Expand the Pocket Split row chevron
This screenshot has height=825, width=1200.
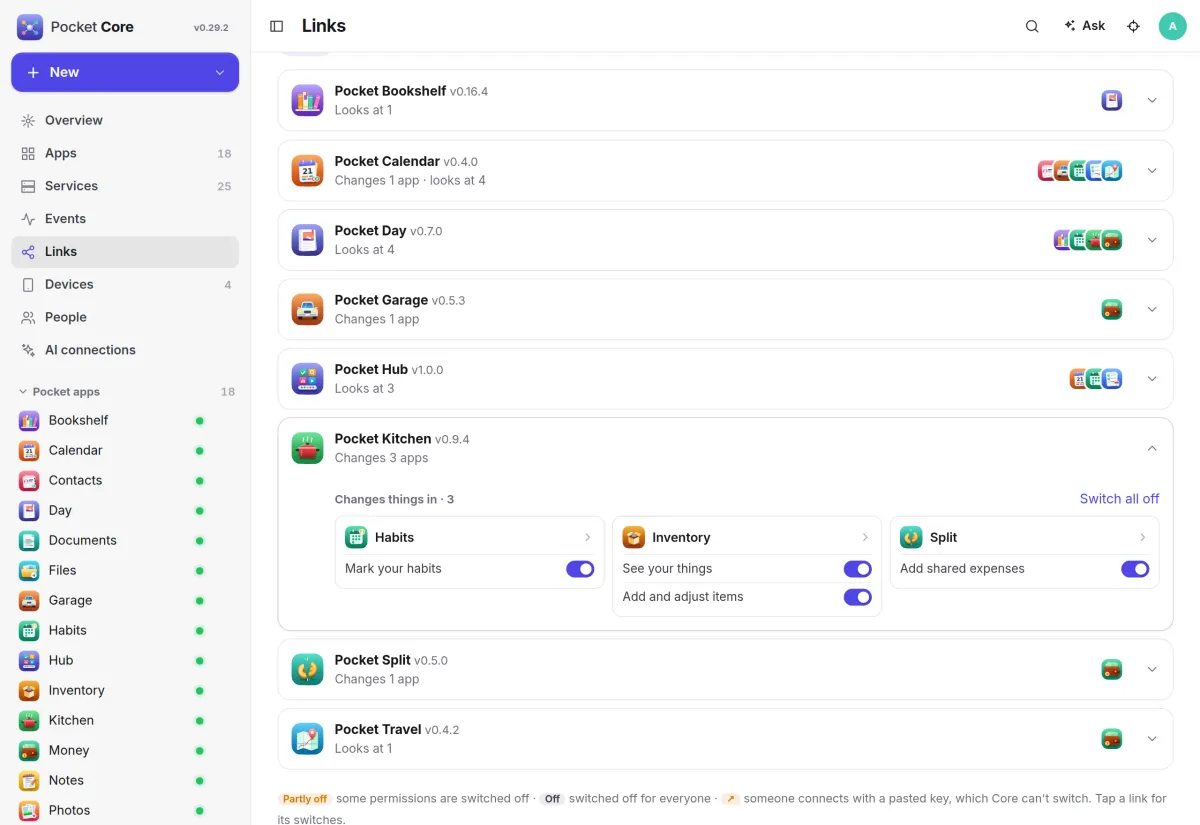tap(1152, 669)
